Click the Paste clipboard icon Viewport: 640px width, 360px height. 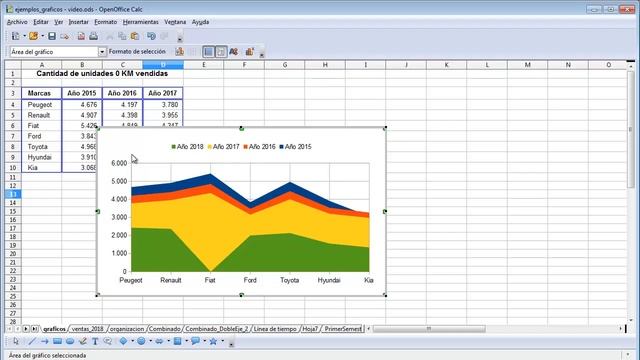coord(135,36)
